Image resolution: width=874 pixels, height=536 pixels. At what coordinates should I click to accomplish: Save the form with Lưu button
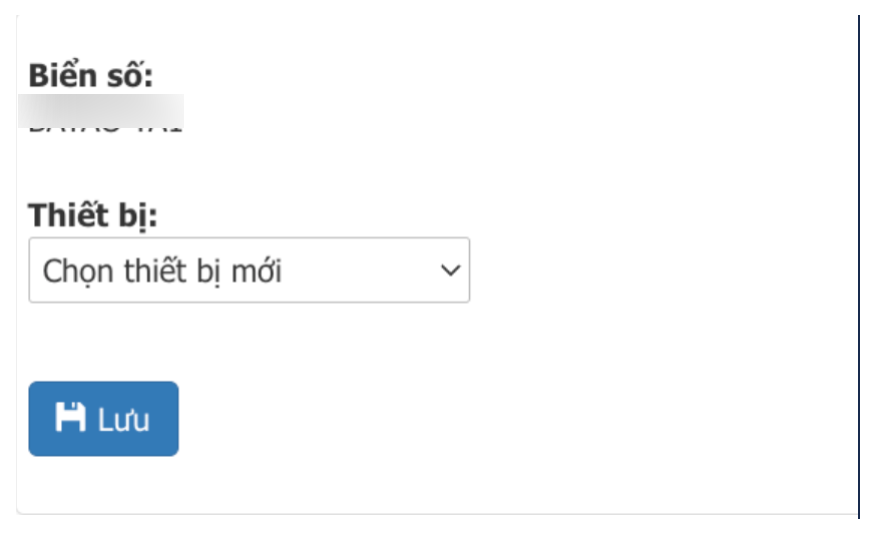pyautogui.click(x=104, y=419)
